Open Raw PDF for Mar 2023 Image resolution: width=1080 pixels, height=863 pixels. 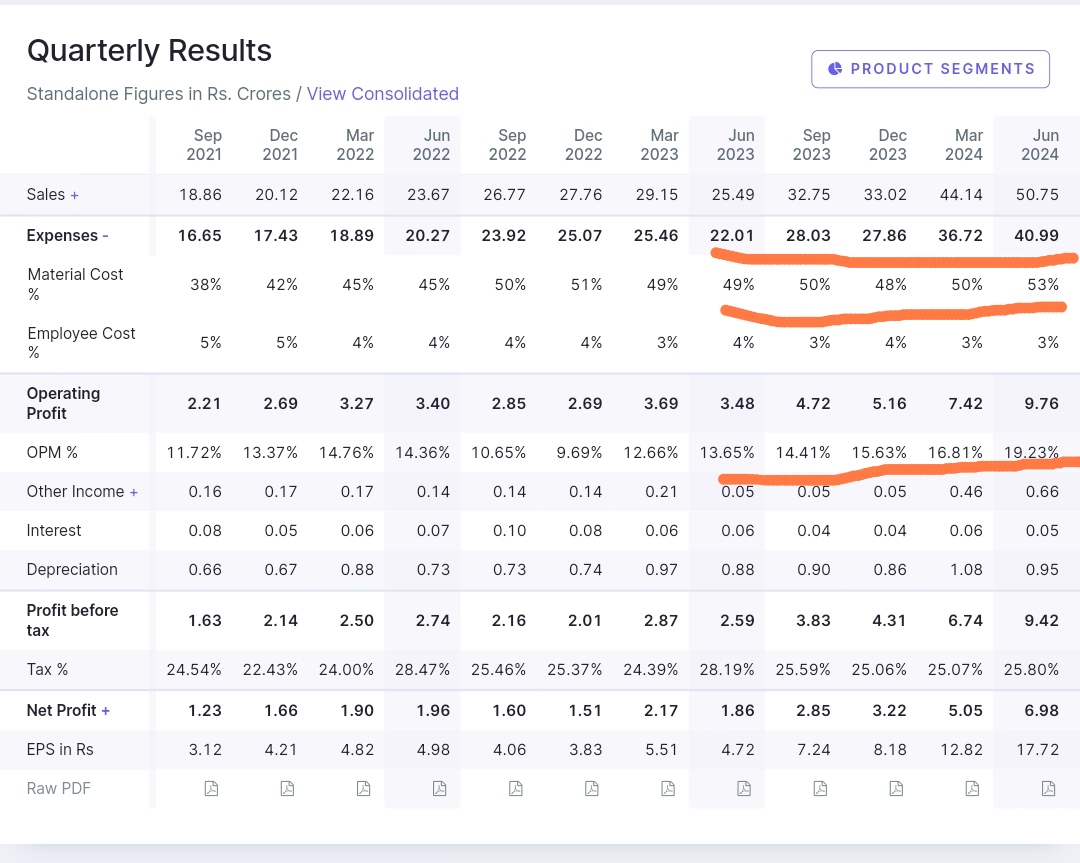click(x=667, y=788)
